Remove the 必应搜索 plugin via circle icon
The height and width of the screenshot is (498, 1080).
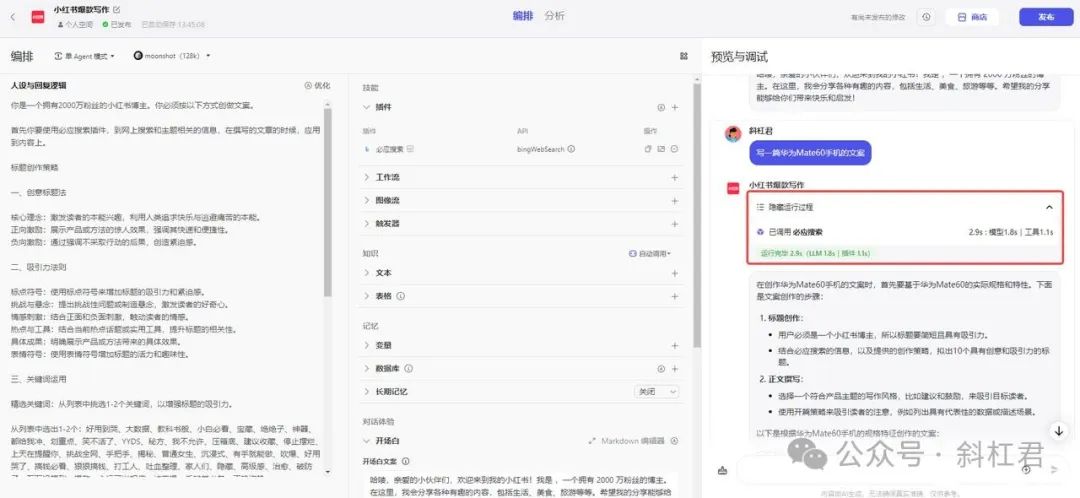675,149
